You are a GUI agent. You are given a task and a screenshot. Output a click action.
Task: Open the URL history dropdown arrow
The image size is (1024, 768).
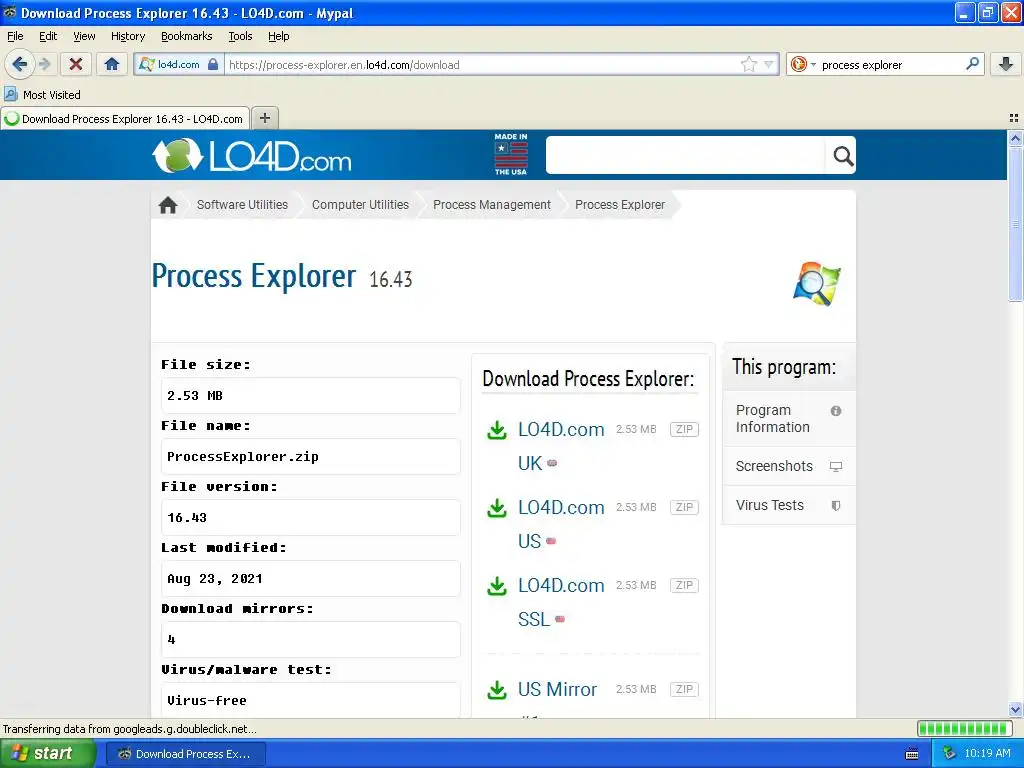click(769, 64)
